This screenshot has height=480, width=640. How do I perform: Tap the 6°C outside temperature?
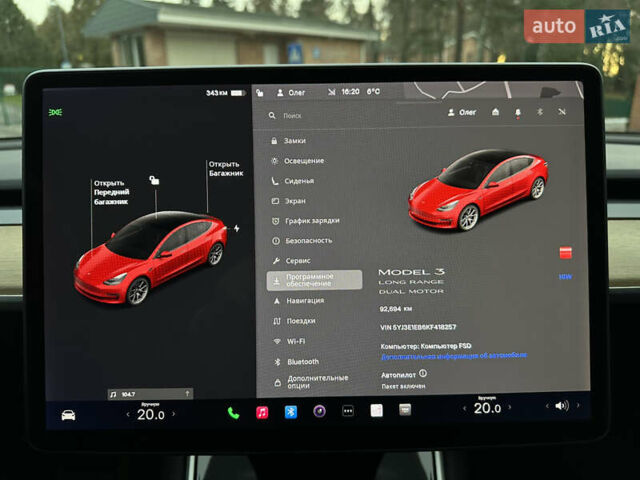[373, 91]
